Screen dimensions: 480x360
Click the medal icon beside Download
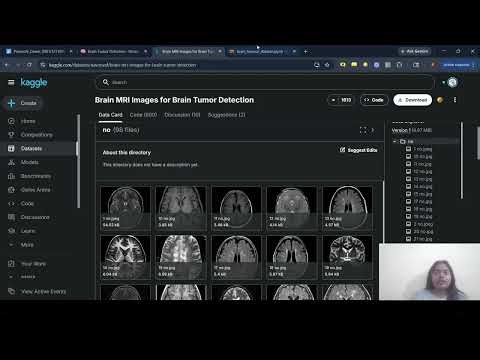(x=440, y=100)
